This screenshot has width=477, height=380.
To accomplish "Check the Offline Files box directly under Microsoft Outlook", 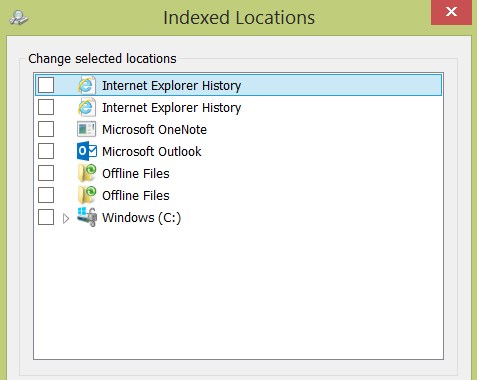I will [x=46, y=173].
